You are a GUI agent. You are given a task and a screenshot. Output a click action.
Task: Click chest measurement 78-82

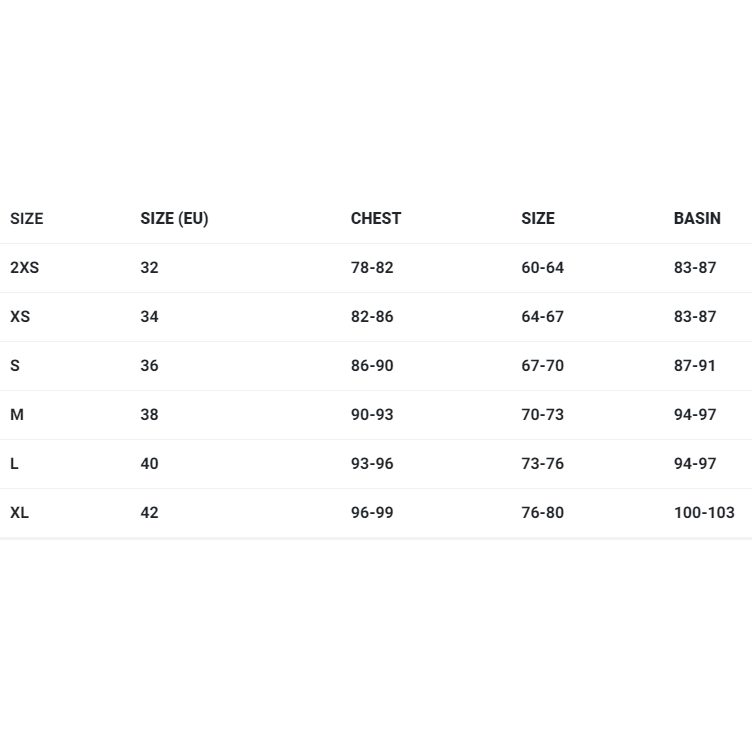(372, 267)
